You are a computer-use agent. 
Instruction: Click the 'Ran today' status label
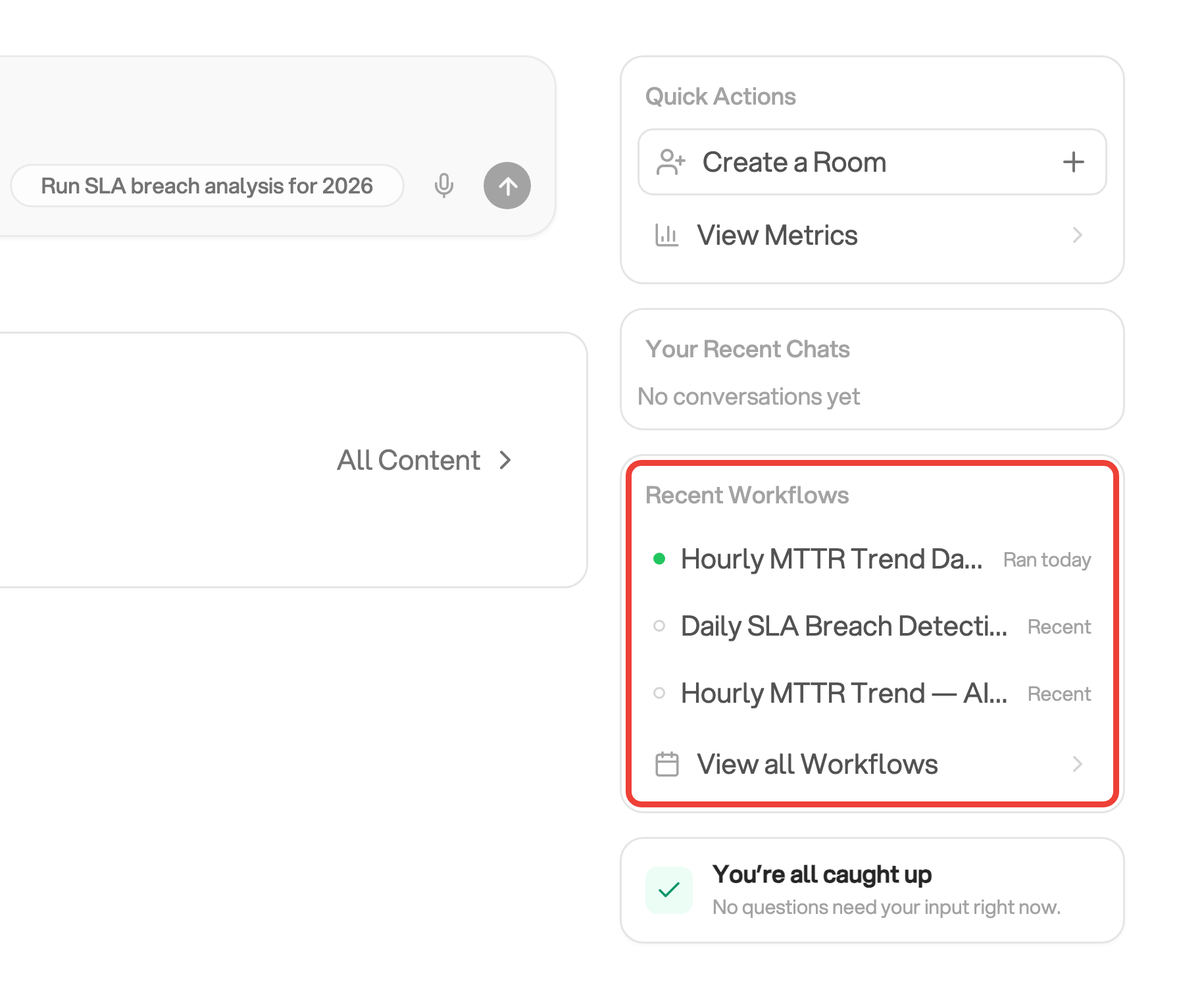(1047, 559)
